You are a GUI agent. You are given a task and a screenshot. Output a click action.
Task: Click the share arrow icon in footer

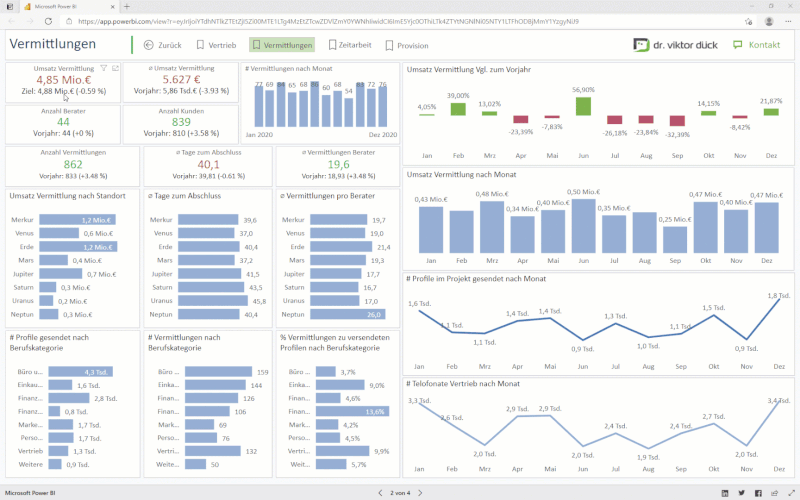tap(774, 493)
